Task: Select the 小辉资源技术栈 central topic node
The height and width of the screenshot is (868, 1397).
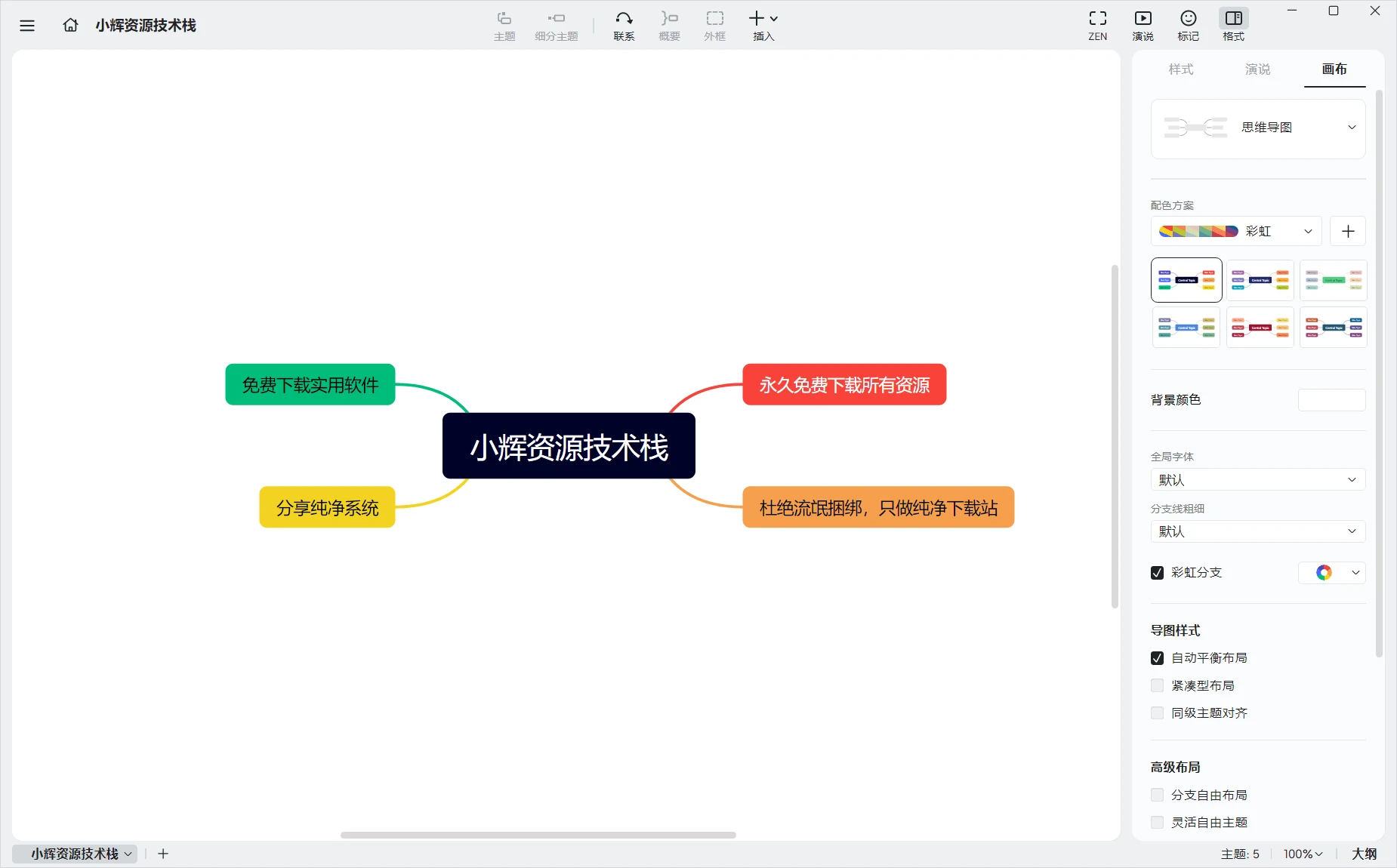Action: [x=569, y=446]
